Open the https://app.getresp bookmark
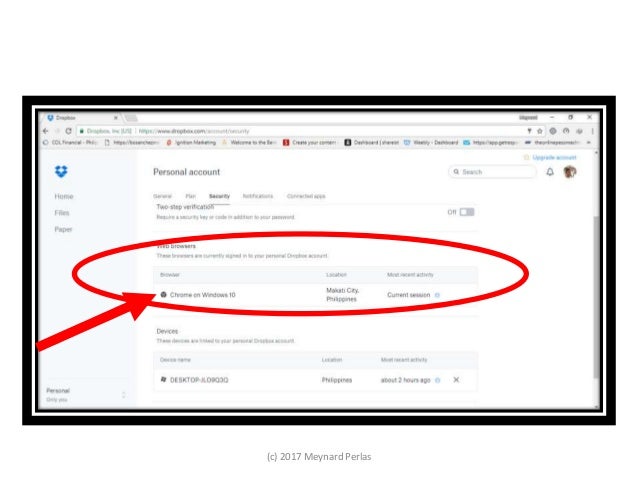The width and height of the screenshot is (638, 479). pyautogui.click(x=491, y=142)
